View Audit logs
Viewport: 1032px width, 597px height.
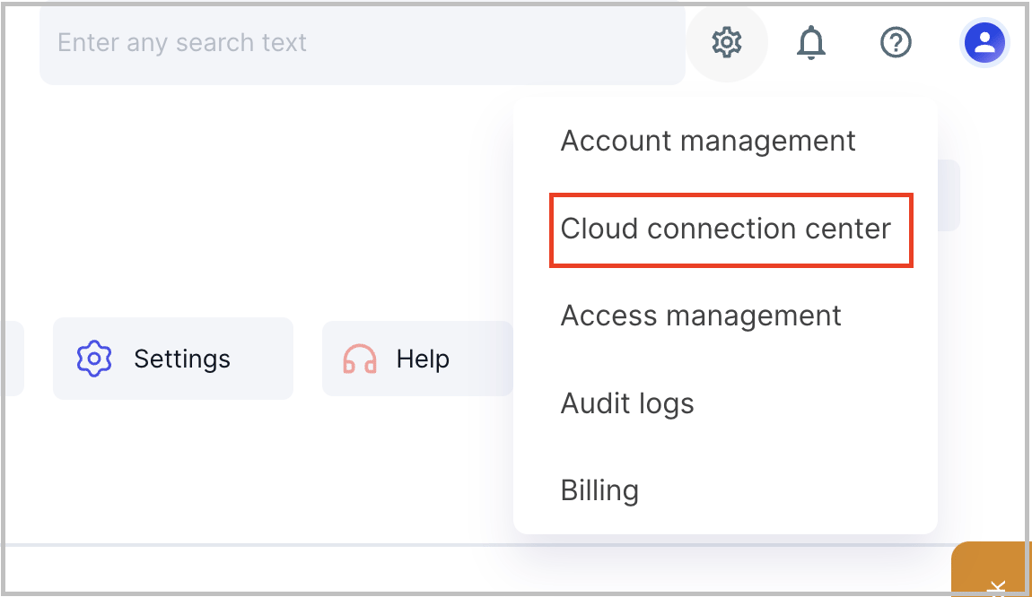(627, 403)
